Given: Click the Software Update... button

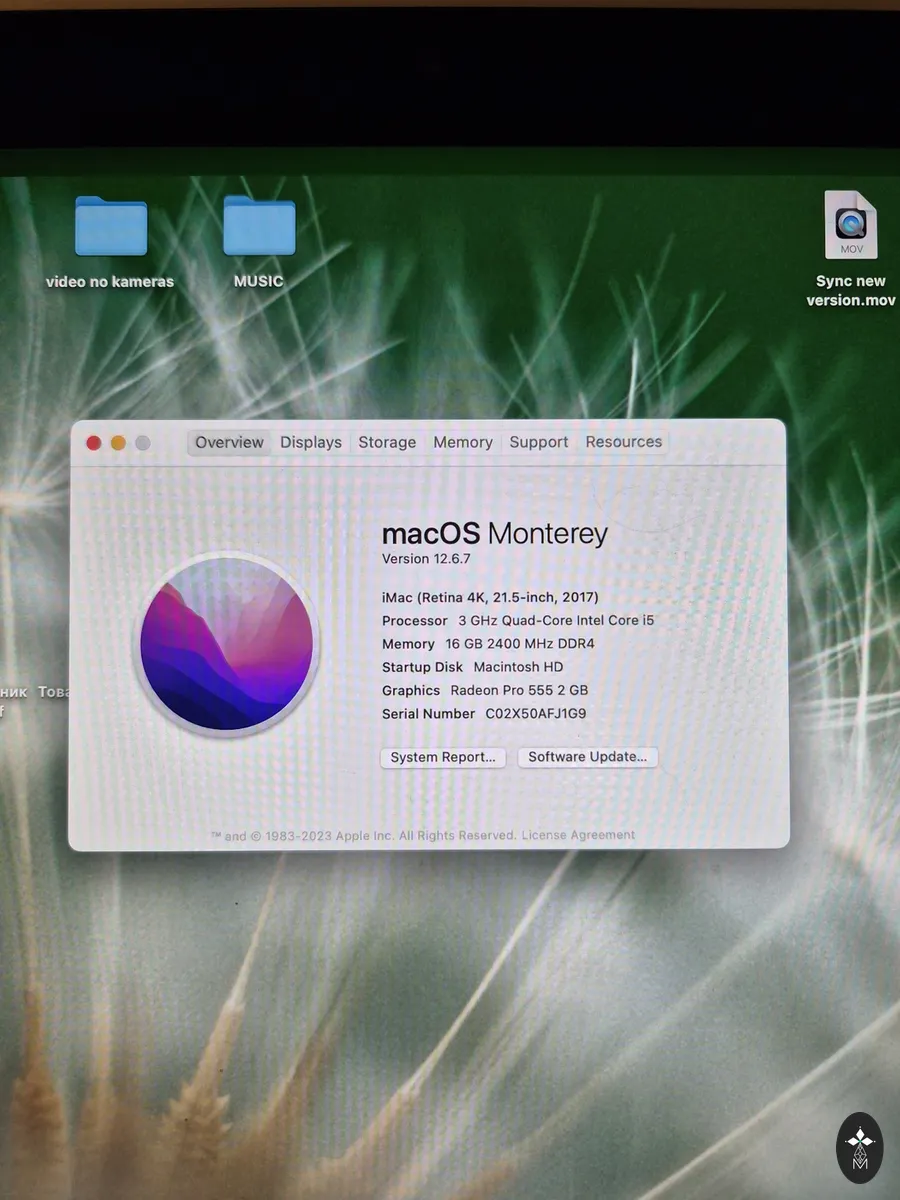Looking at the screenshot, I should click(588, 757).
